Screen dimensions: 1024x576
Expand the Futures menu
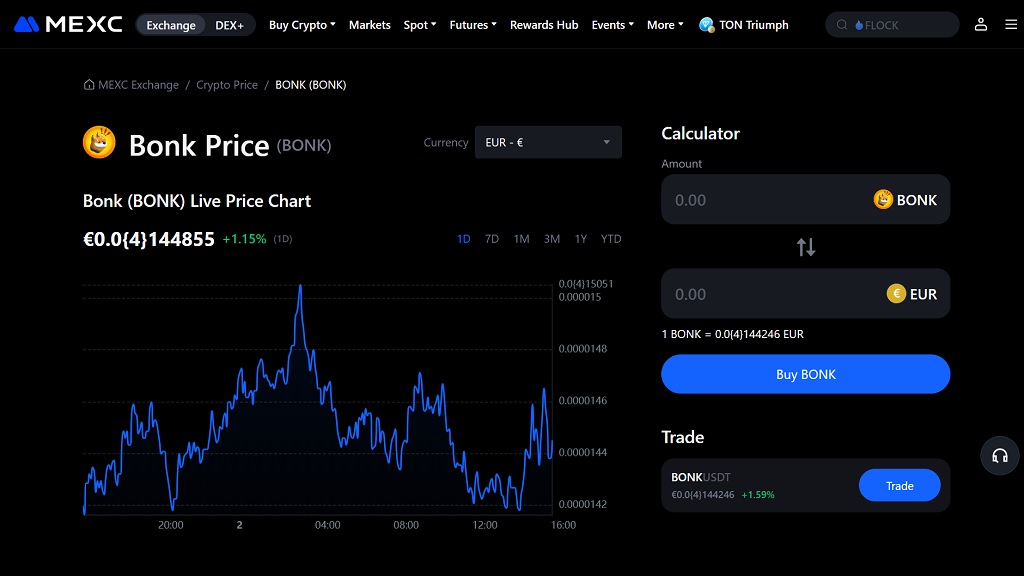[x=473, y=25]
